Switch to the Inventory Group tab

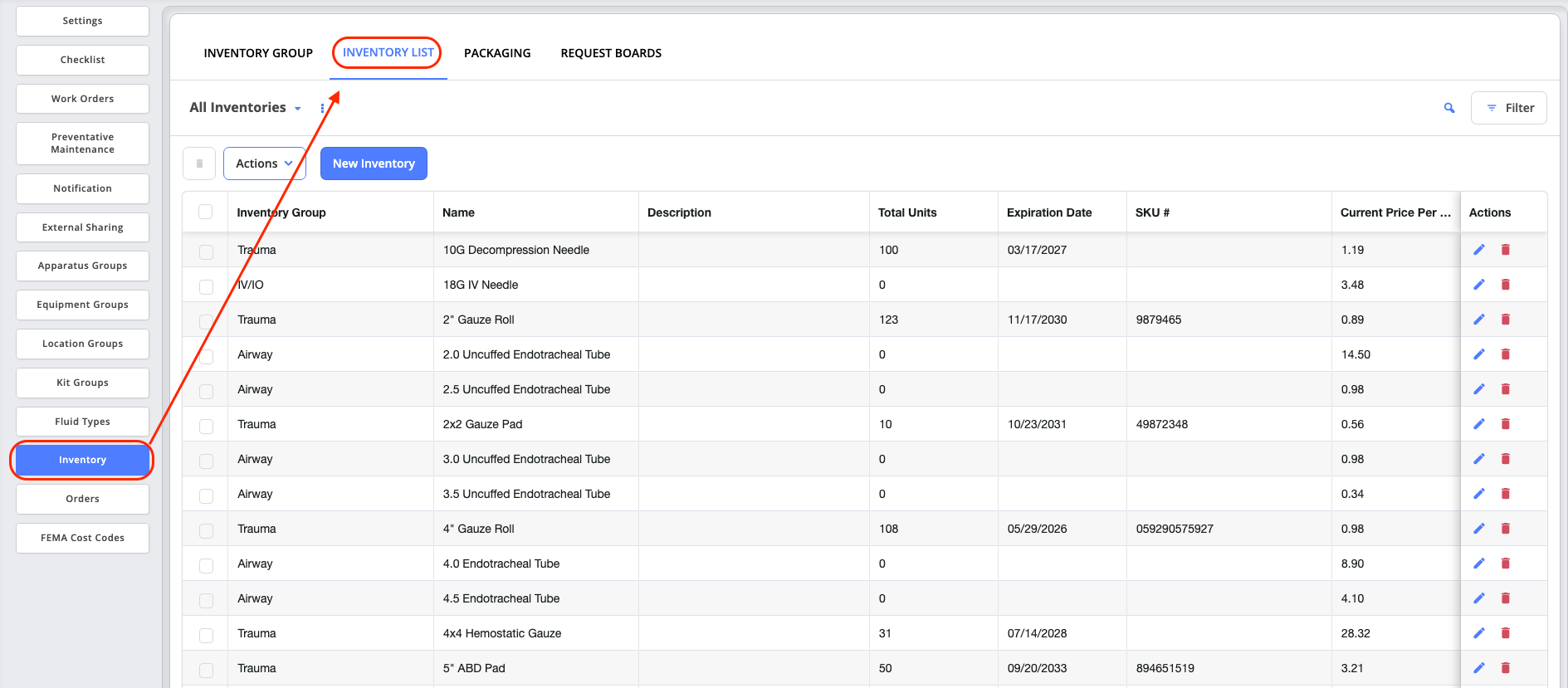click(258, 53)
